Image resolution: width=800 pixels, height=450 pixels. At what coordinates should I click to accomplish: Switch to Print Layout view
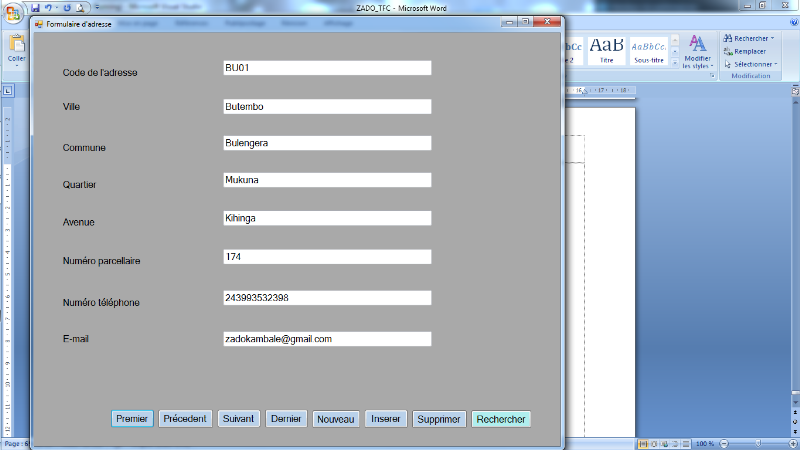[x=643, y=444]
